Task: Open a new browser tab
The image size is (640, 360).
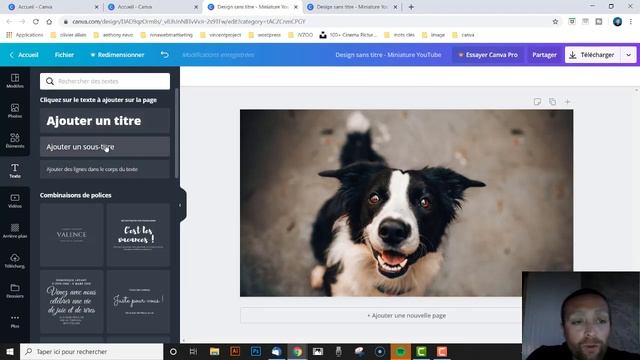Action: 411,7
